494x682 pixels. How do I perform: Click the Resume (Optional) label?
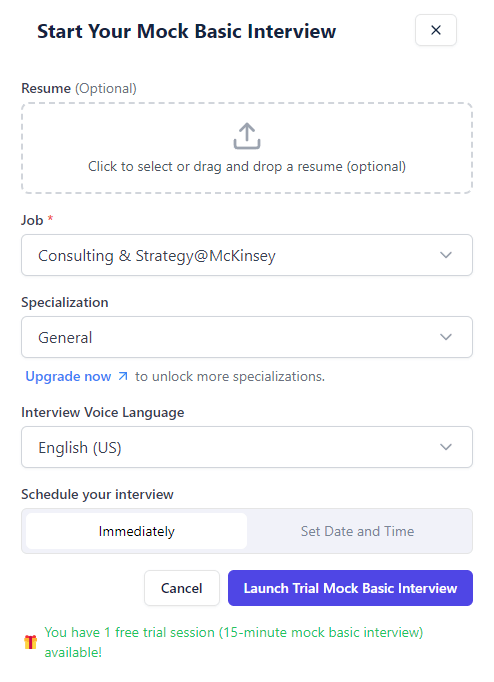(x=79, y=88)
